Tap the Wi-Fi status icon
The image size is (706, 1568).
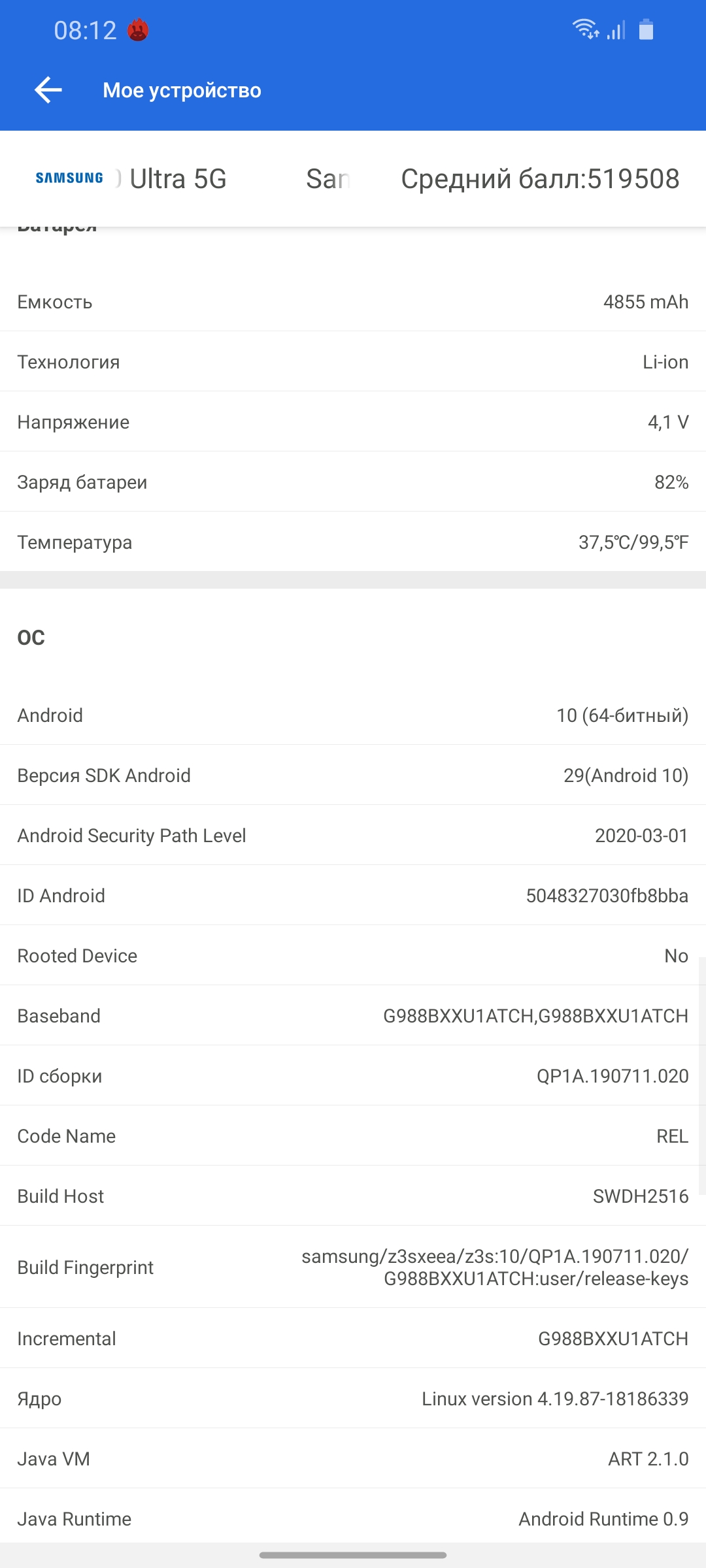[x=585, y=29]
